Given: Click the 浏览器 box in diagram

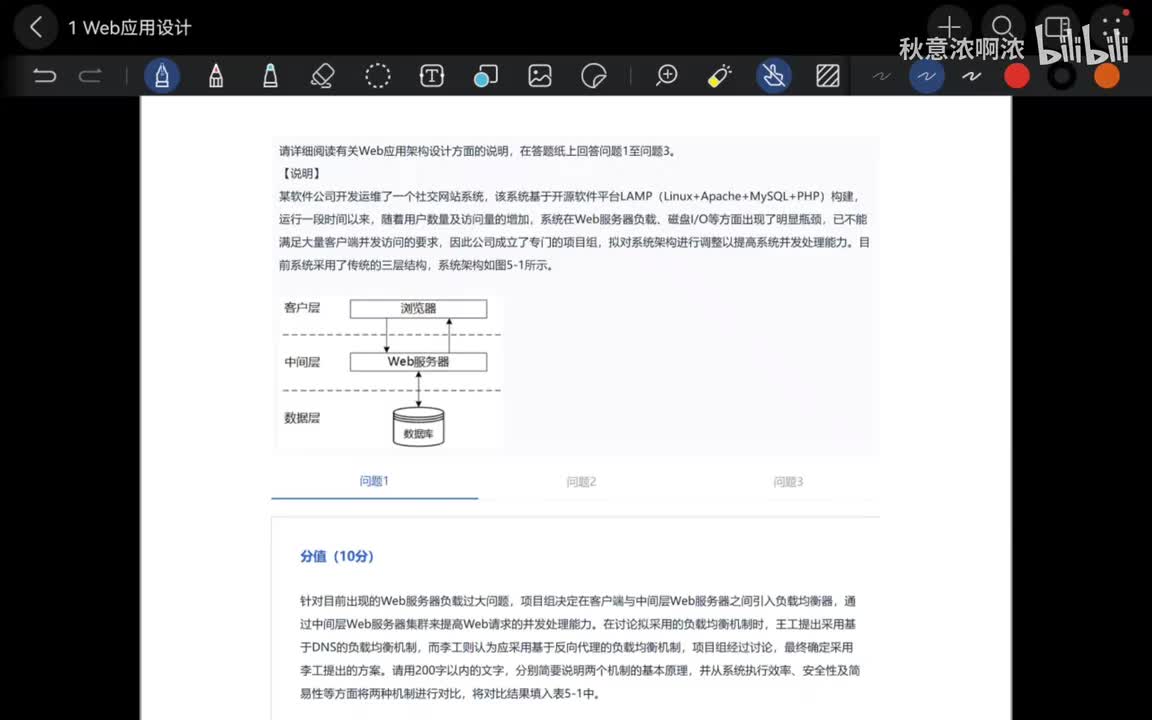Looking at the screenshot, I should point(418,309).
